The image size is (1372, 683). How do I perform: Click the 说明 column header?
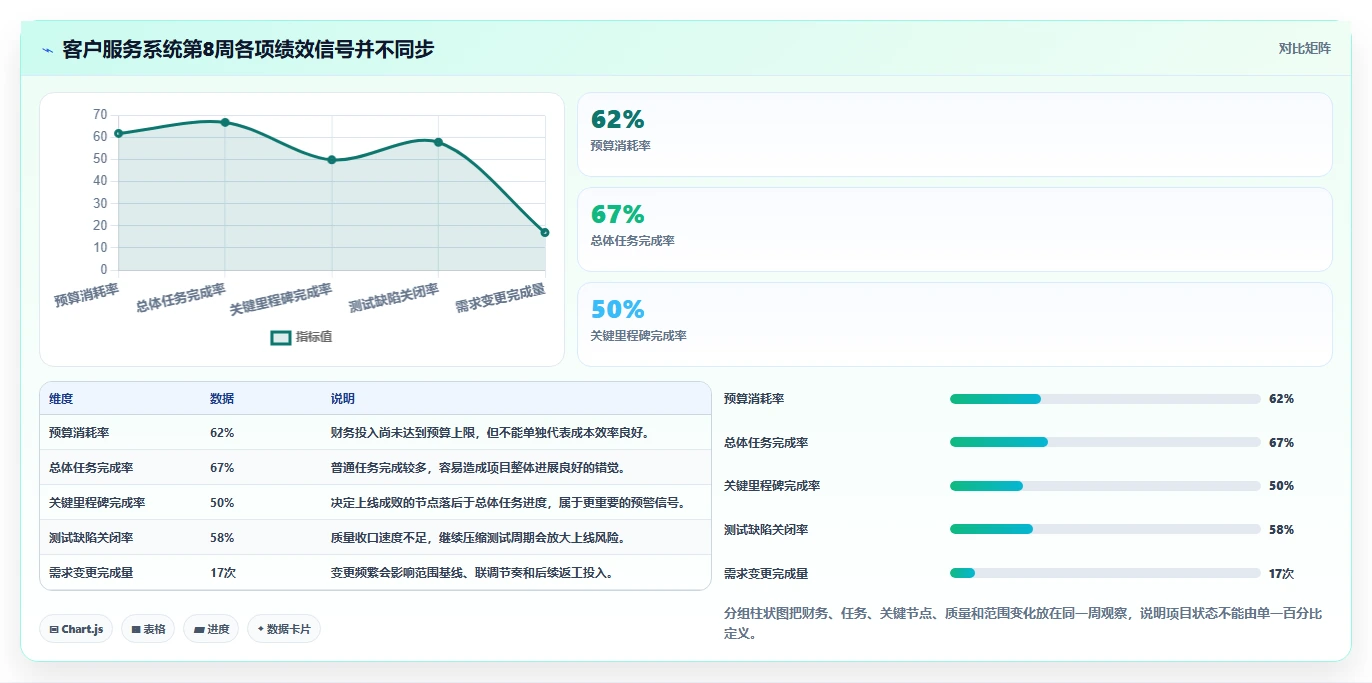click(x=343, y=398)
